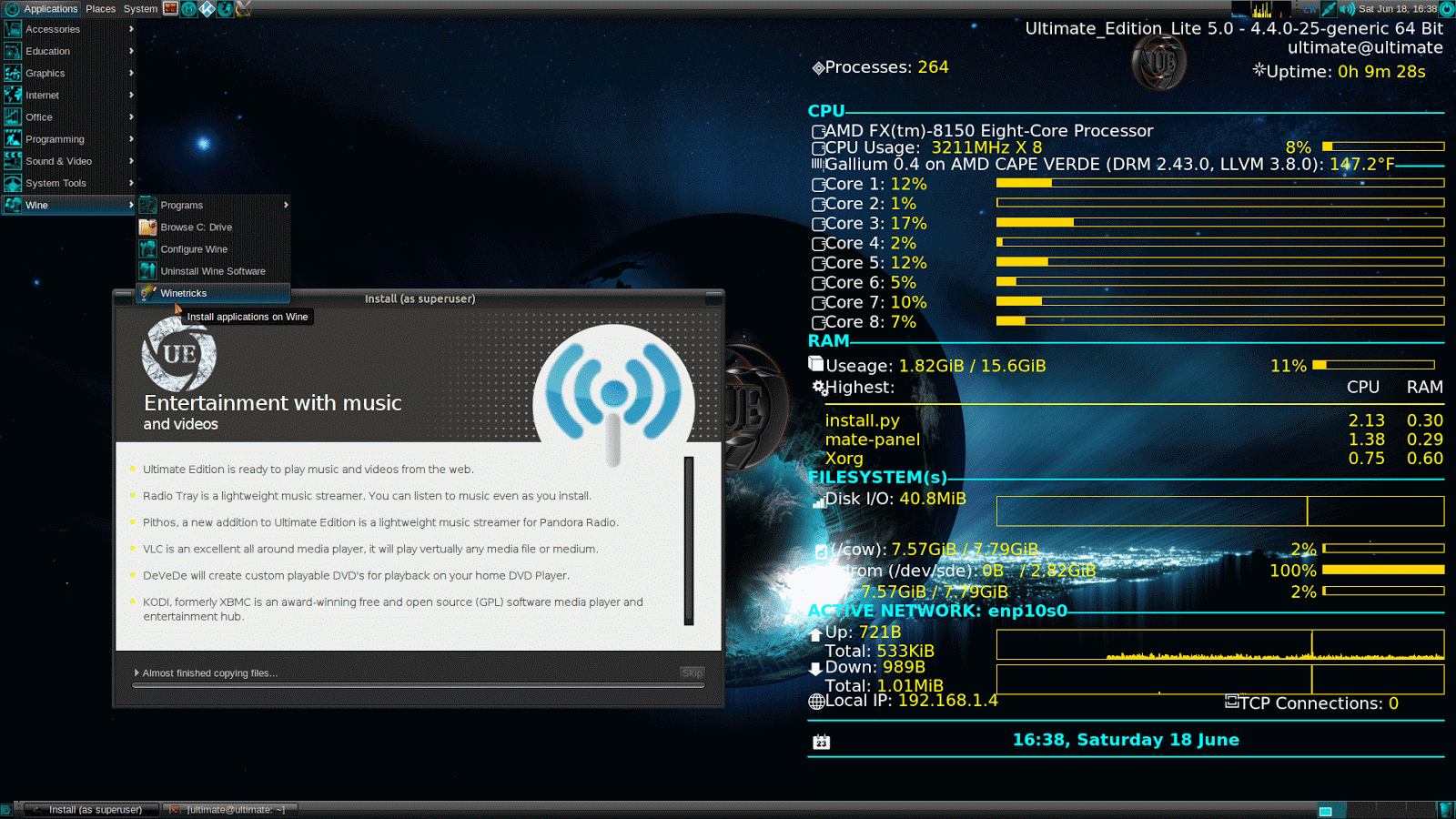Open the network connection tray icon
Viewport: 1456px width, 819px height.
point(1329,9)
